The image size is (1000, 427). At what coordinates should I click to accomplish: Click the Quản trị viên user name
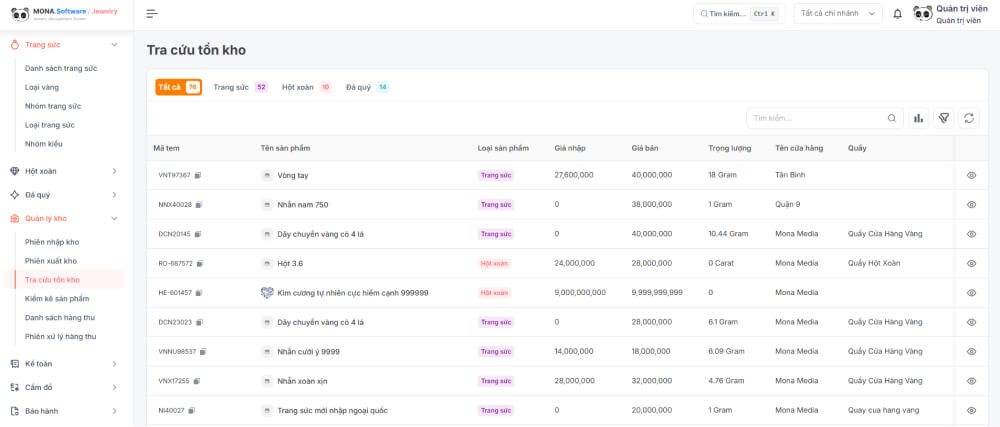(962, 8)
